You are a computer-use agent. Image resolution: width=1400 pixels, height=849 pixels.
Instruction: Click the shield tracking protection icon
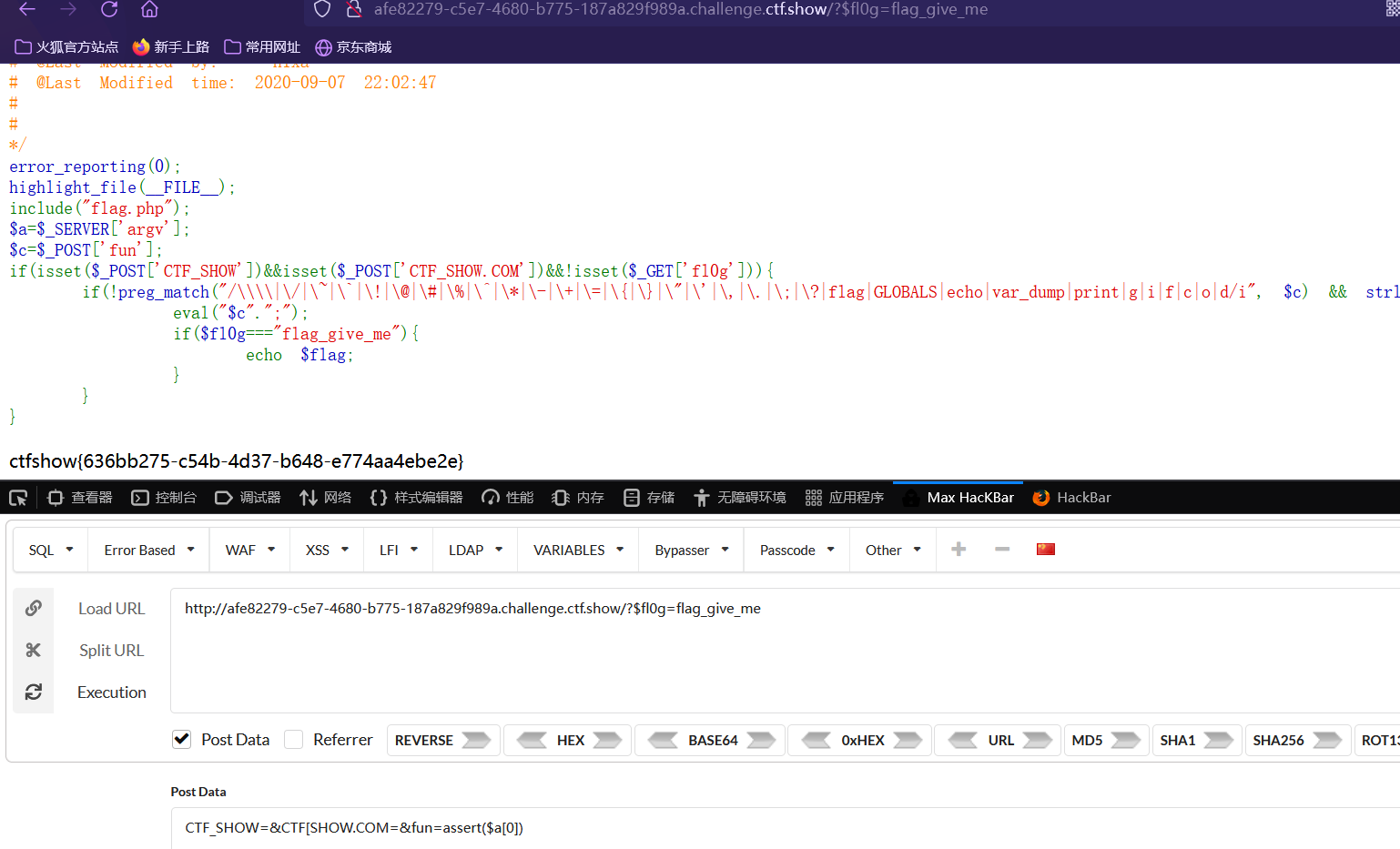pyautogui.click(x=322, y=9)
